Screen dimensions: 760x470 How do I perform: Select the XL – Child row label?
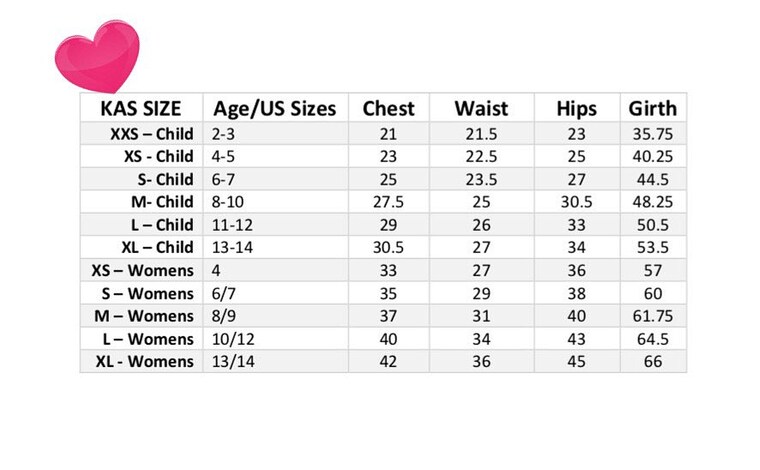click(x=158, y=248)
